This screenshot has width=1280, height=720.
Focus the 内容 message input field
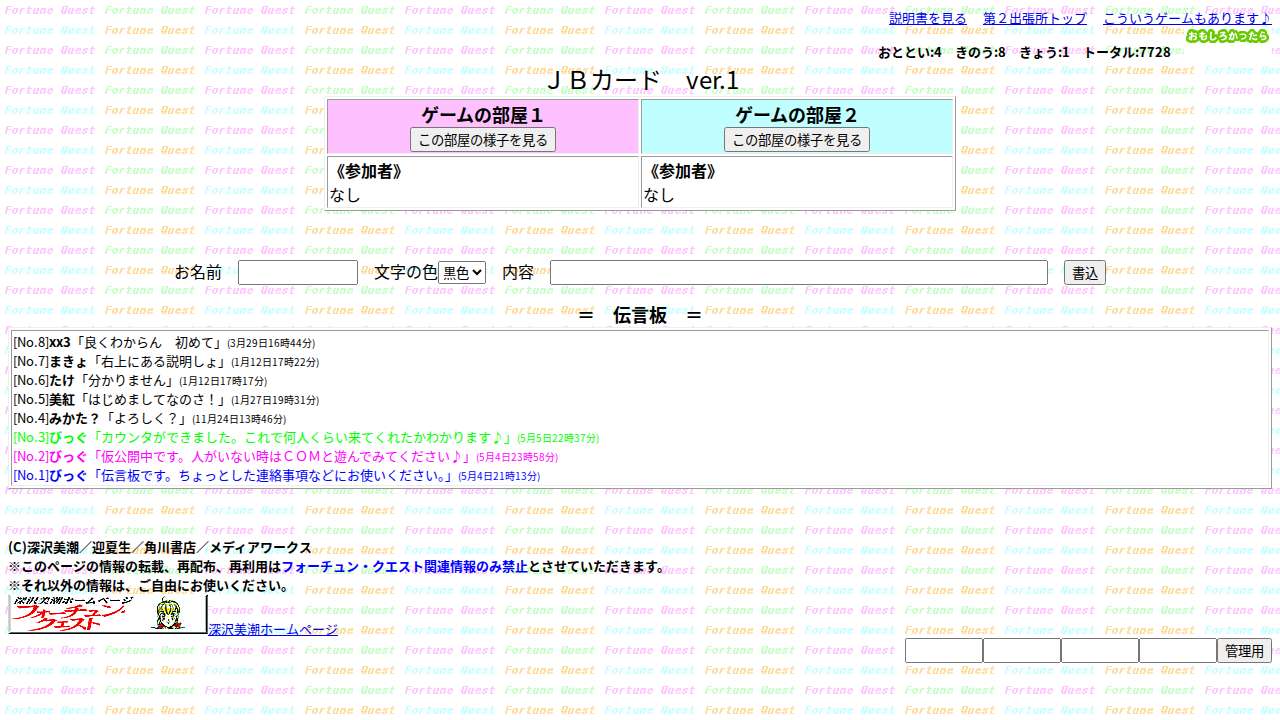pos(799,272)
